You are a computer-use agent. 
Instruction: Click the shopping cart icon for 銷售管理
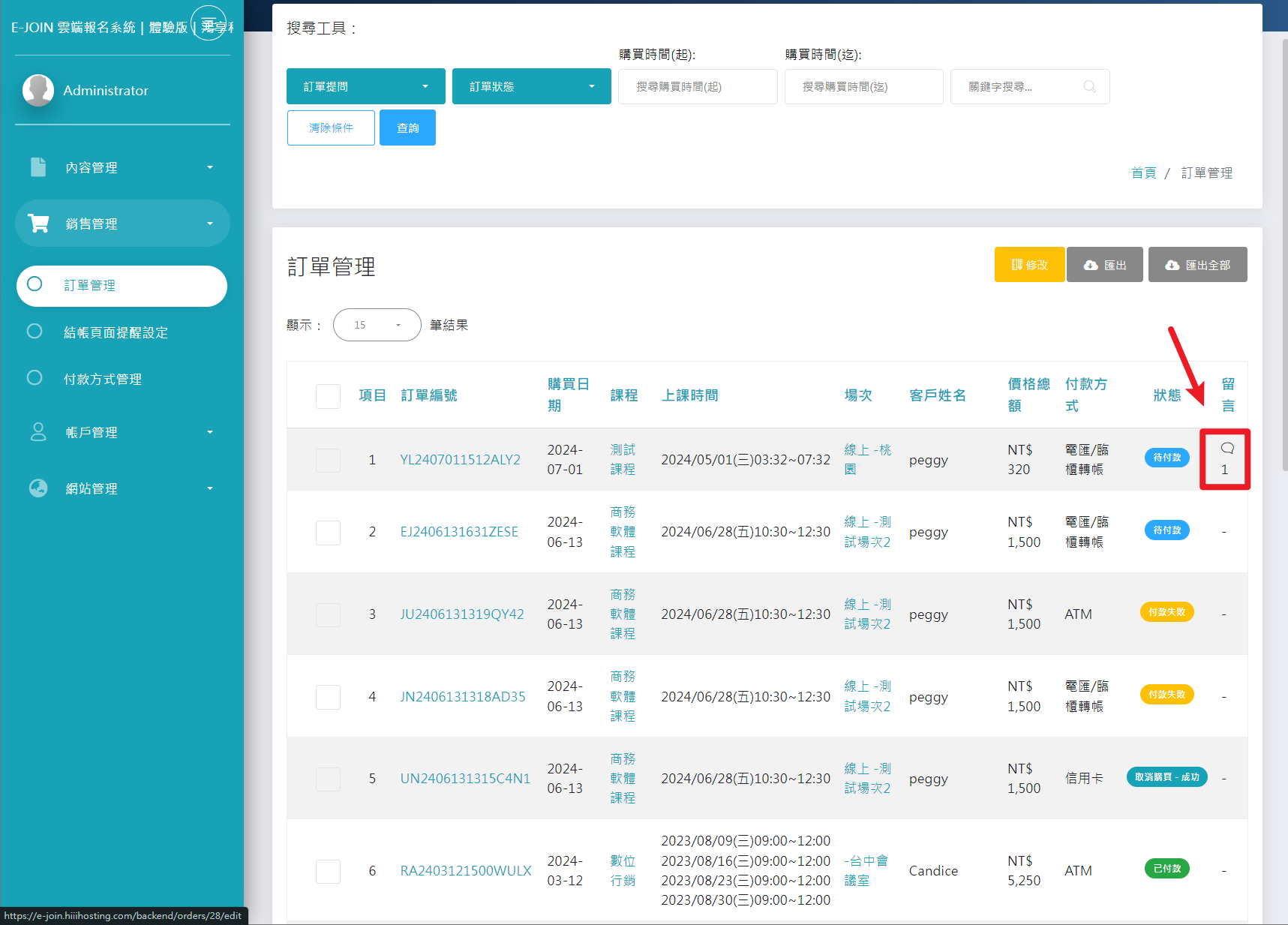pos(38,224)
